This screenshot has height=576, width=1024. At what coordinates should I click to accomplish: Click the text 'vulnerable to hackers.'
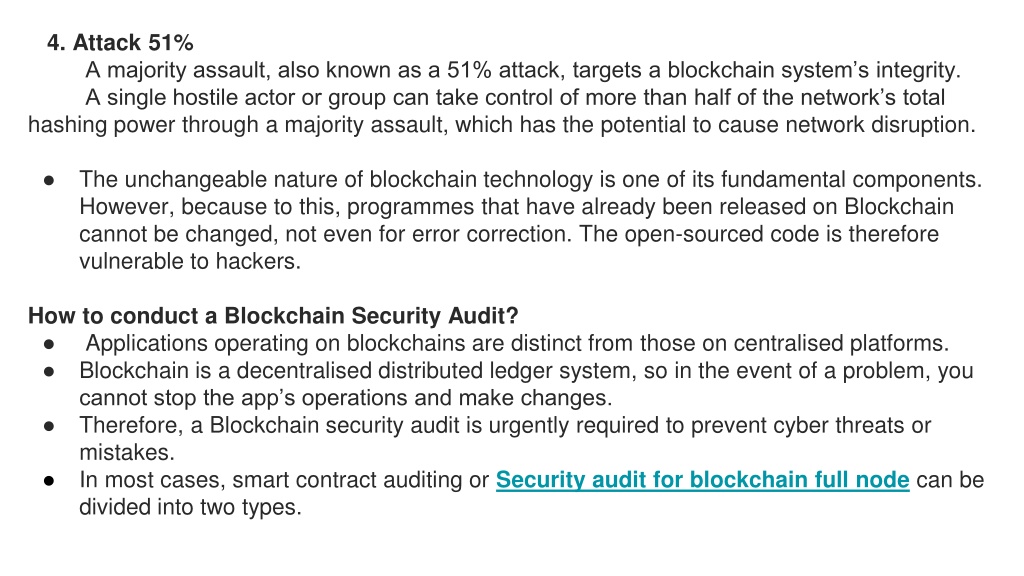pos(190,261)
